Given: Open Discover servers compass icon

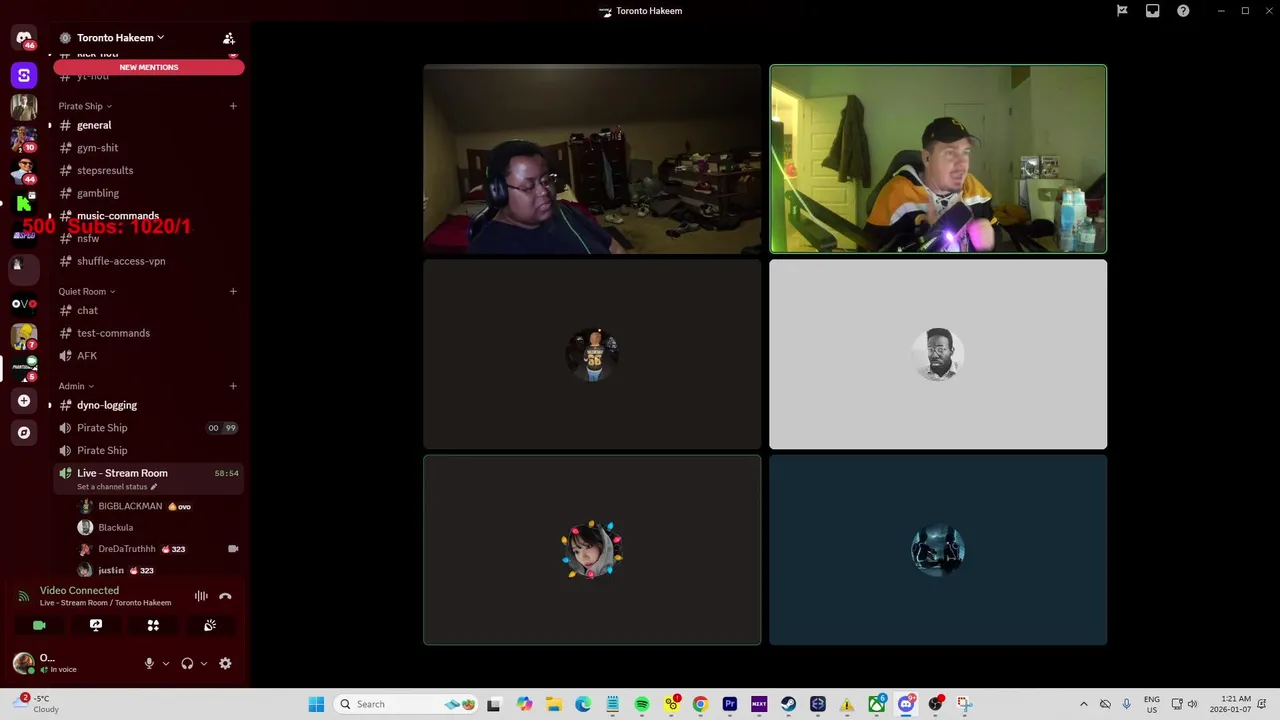Looking at the screenshot, I should pos(24,433).
